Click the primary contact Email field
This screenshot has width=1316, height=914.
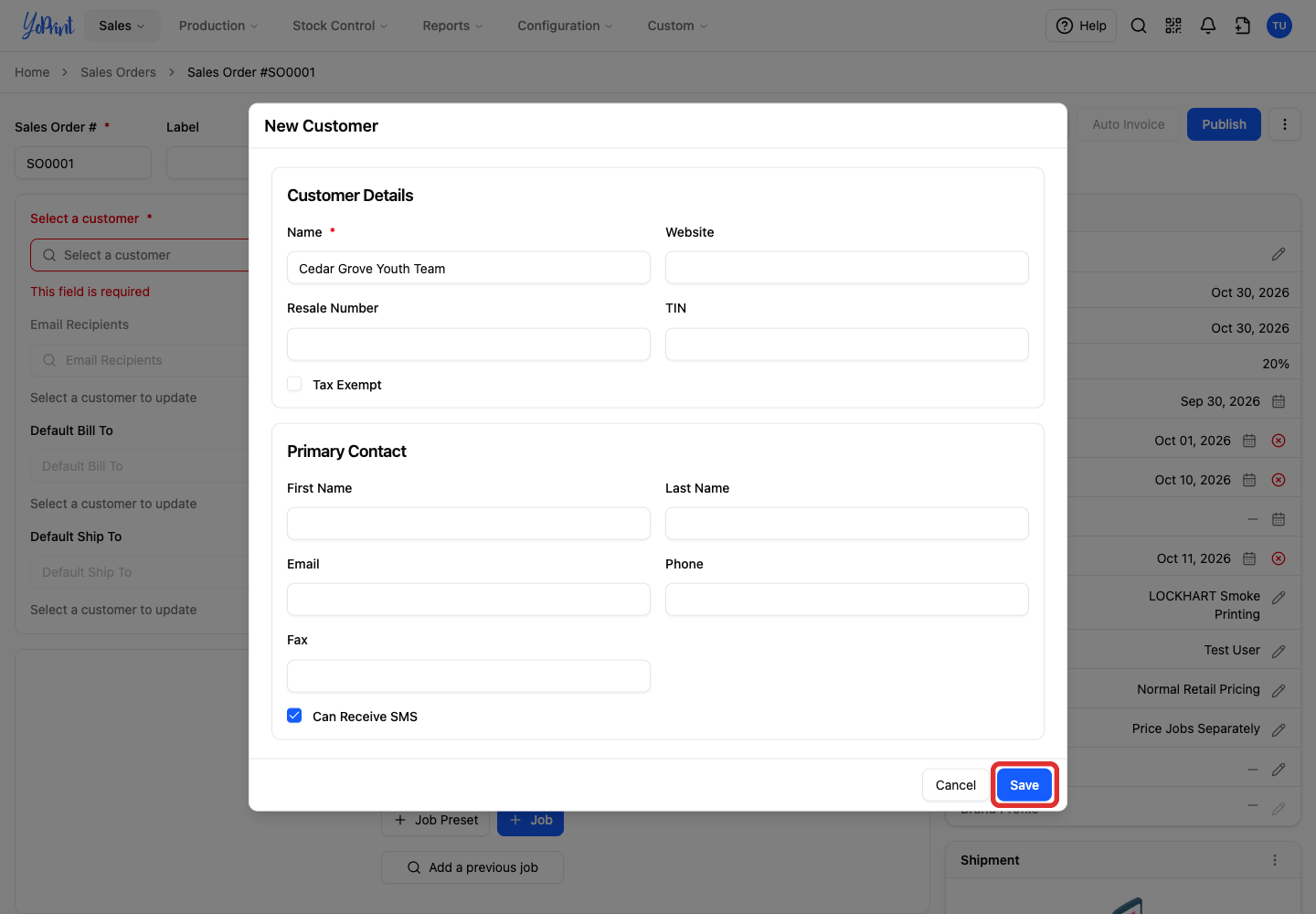[469, 600]
